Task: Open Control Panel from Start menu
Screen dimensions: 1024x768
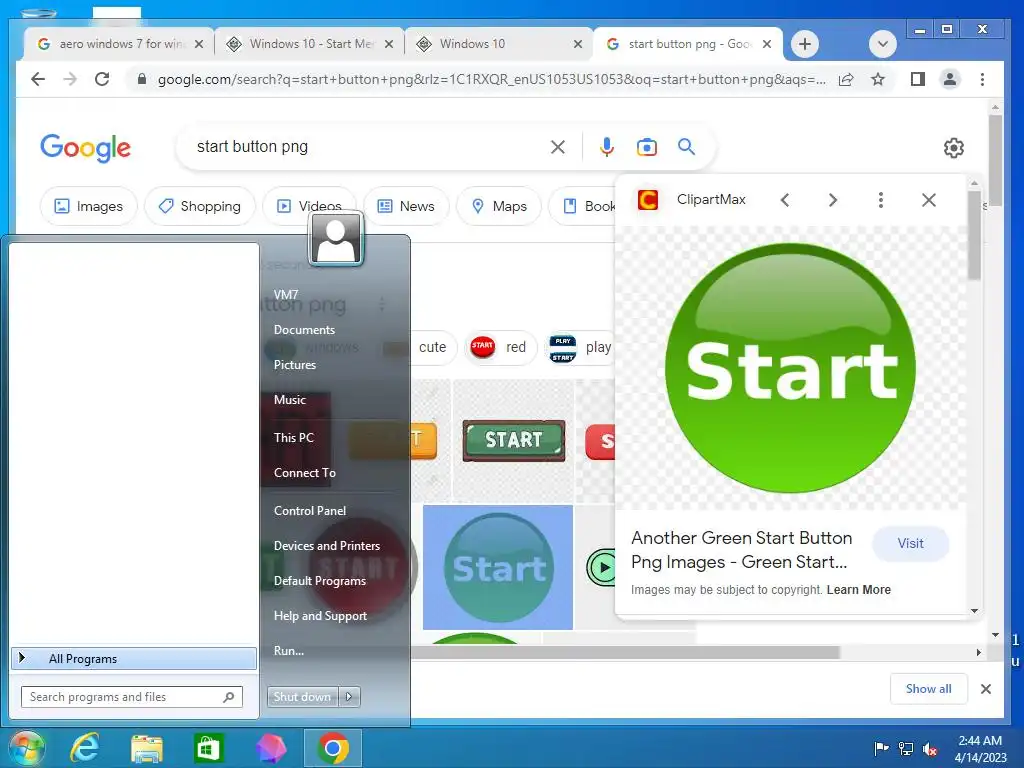Action: [x=310, y=511]
